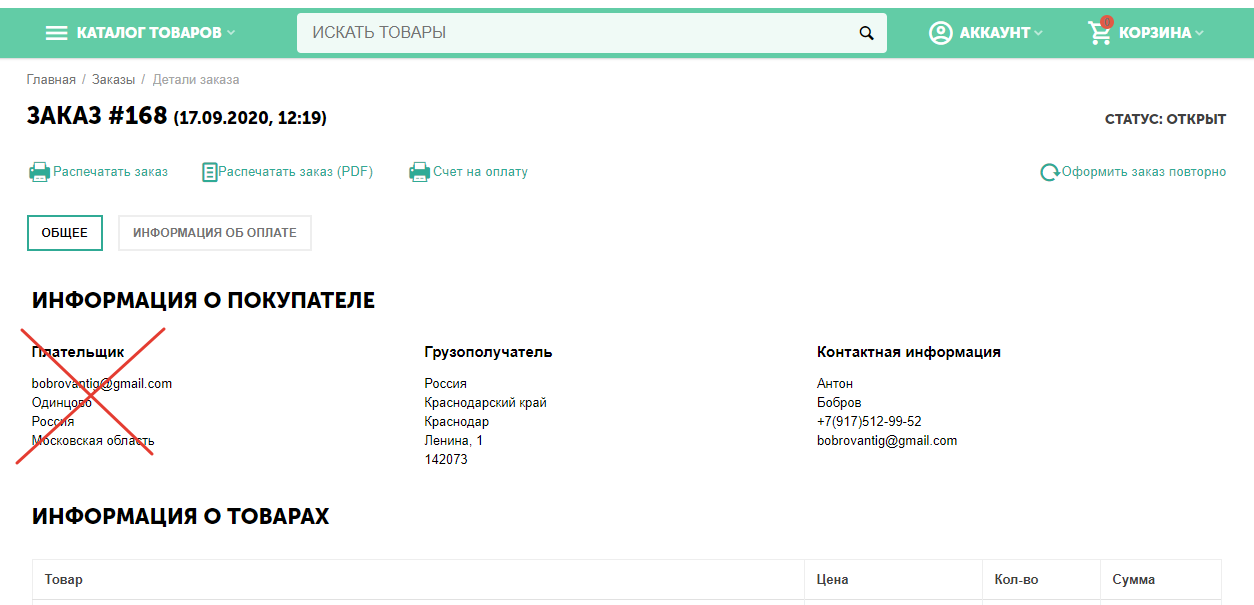1254x605 pixels.
Task: Click the postal code 142073
Action: tap(446, 460)
